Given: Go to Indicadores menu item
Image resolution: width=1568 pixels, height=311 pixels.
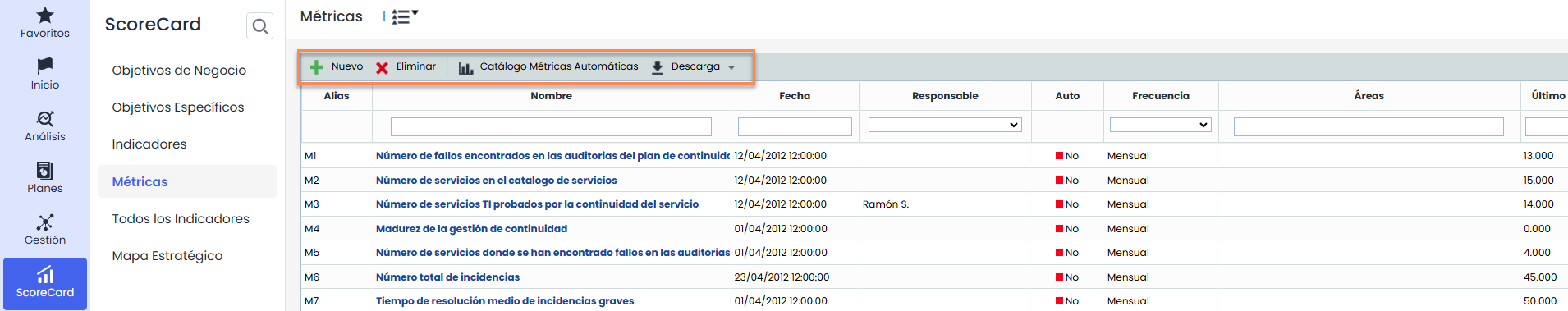Looking at the screenshot, I should (149, 144).
